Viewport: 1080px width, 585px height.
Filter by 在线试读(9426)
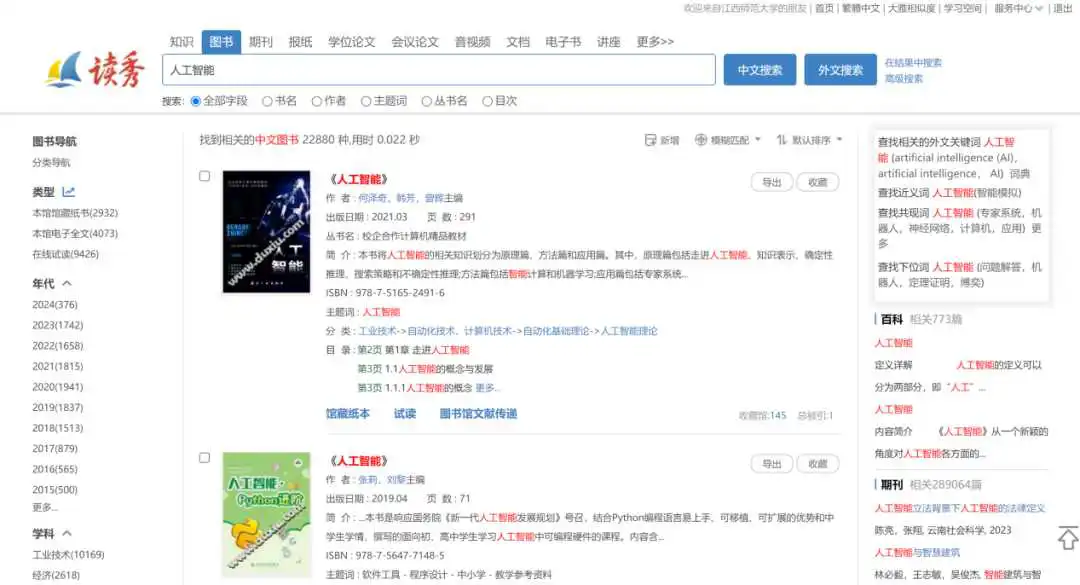coord(65,254)
